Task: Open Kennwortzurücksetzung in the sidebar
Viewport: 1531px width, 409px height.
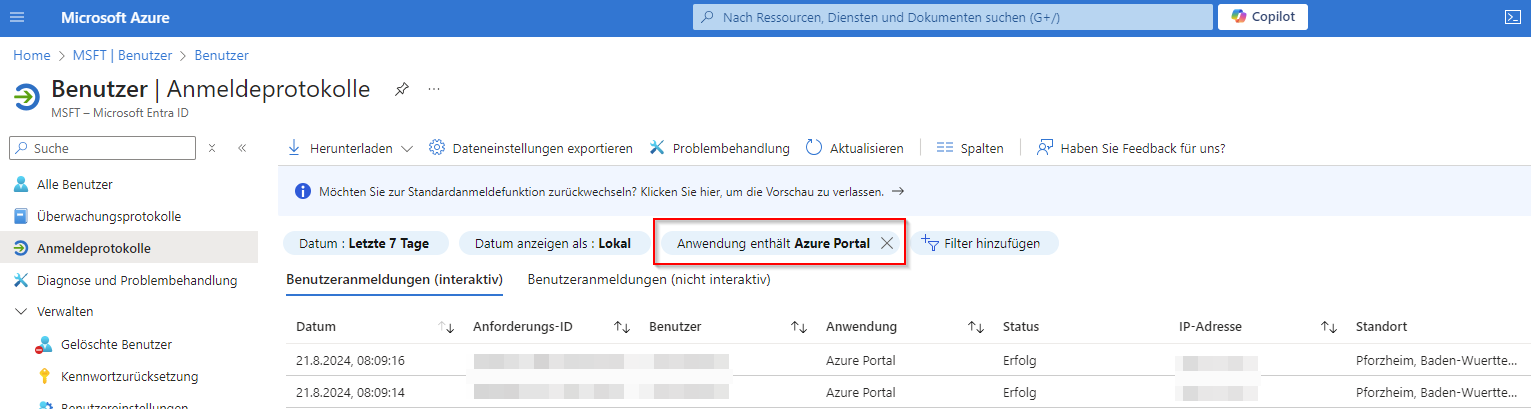Action: (x=129, y=376)
